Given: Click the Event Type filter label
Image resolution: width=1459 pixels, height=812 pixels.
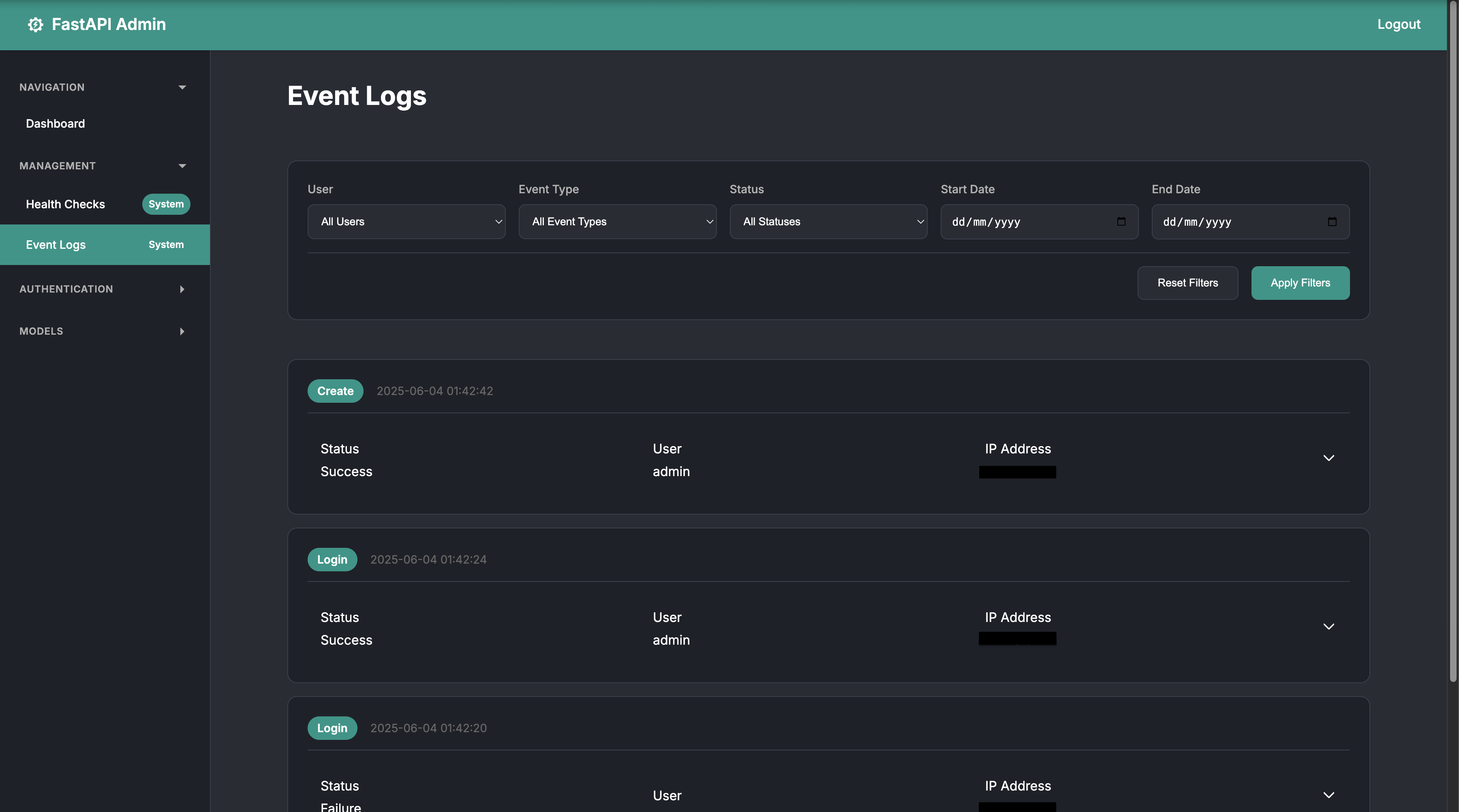Looking at the screenshot, I should 549,190.
